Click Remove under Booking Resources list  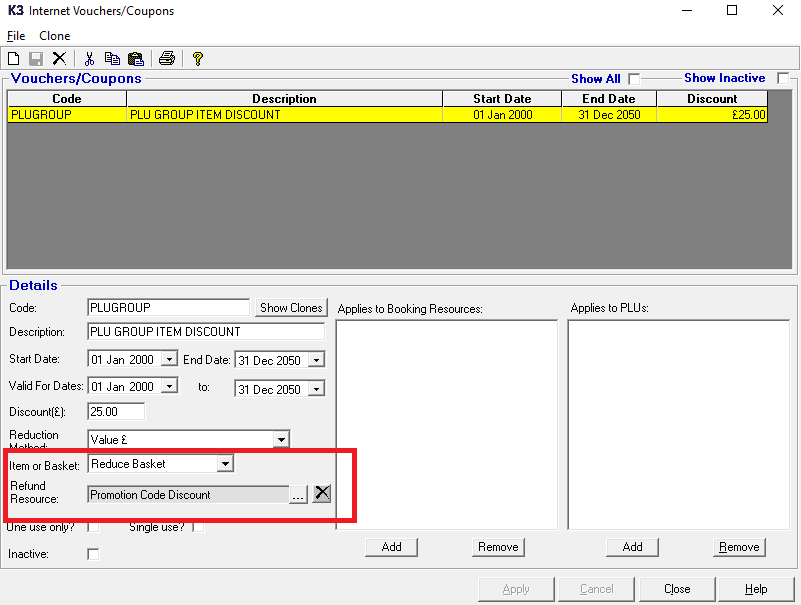coord(498,547)
